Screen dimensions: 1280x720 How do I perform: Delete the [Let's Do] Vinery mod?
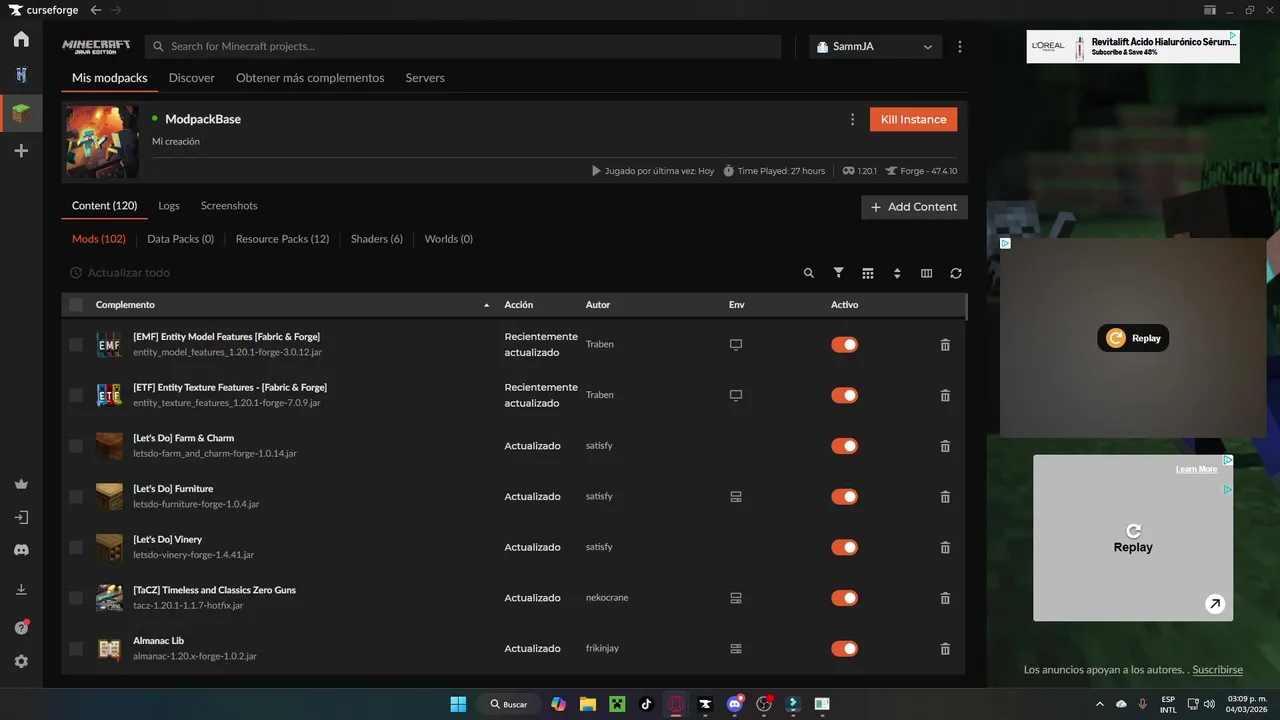pyautogui.click(x=945, y=547)
